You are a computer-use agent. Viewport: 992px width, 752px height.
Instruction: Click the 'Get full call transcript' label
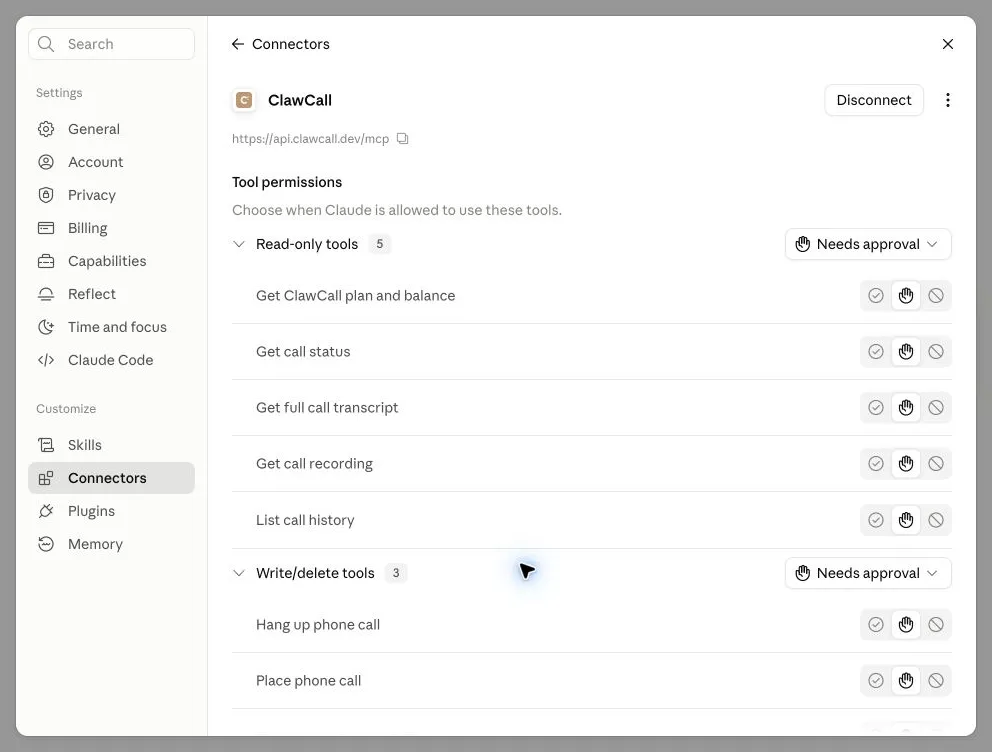[x=327, y=408]
